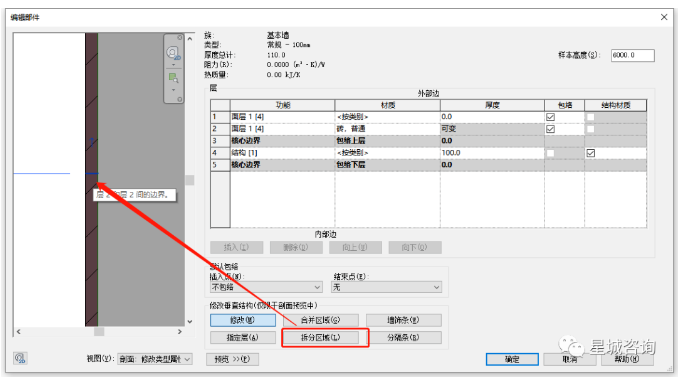
Task: Click the 样本高度 input field
Action: coord(633,55)
